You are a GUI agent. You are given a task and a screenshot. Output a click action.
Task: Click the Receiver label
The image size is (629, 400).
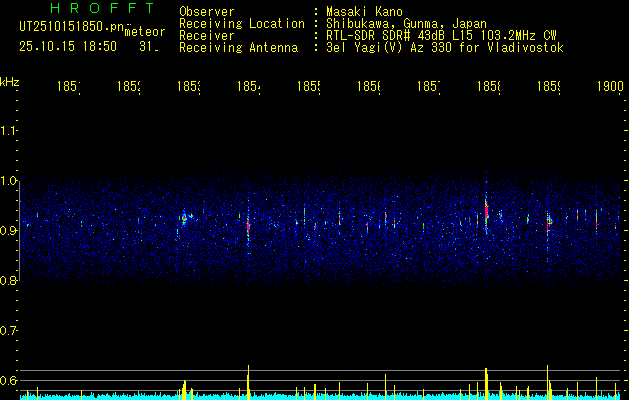coord(207,36)
